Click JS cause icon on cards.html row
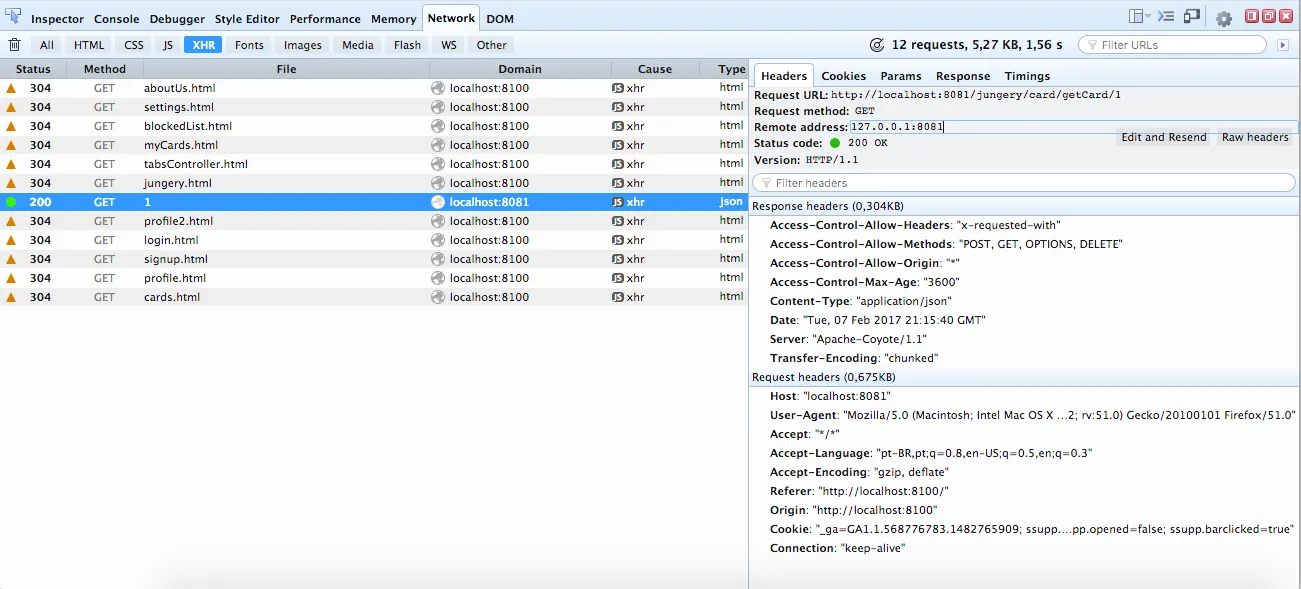Image resolution: width=1301 pixels, height=589 pixels. 618,297
